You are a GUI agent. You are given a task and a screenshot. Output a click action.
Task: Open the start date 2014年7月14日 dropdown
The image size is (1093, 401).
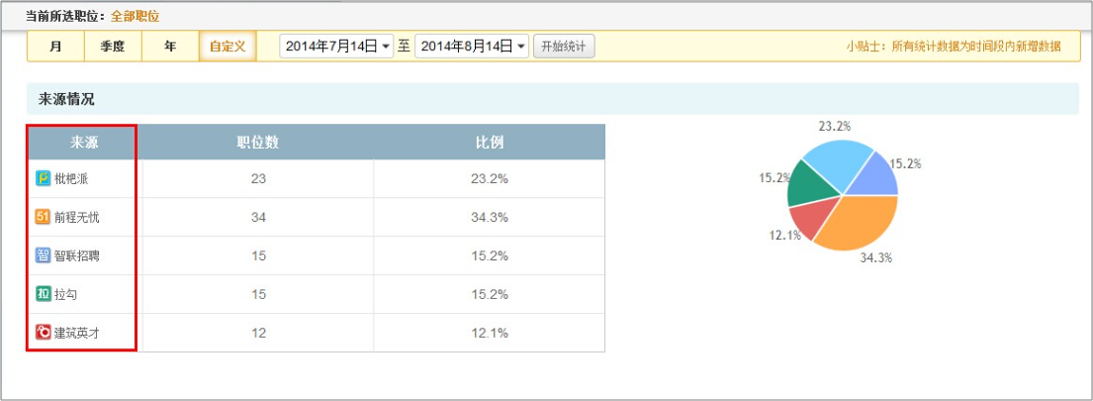pyautogui.click(x=337, y=46)
